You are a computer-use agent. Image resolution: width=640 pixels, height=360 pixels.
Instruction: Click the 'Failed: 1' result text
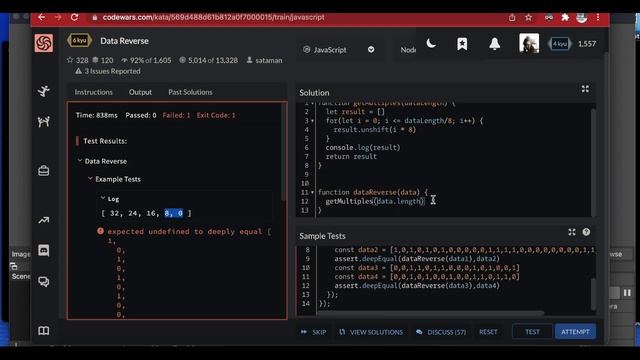[x=176, y=116]
